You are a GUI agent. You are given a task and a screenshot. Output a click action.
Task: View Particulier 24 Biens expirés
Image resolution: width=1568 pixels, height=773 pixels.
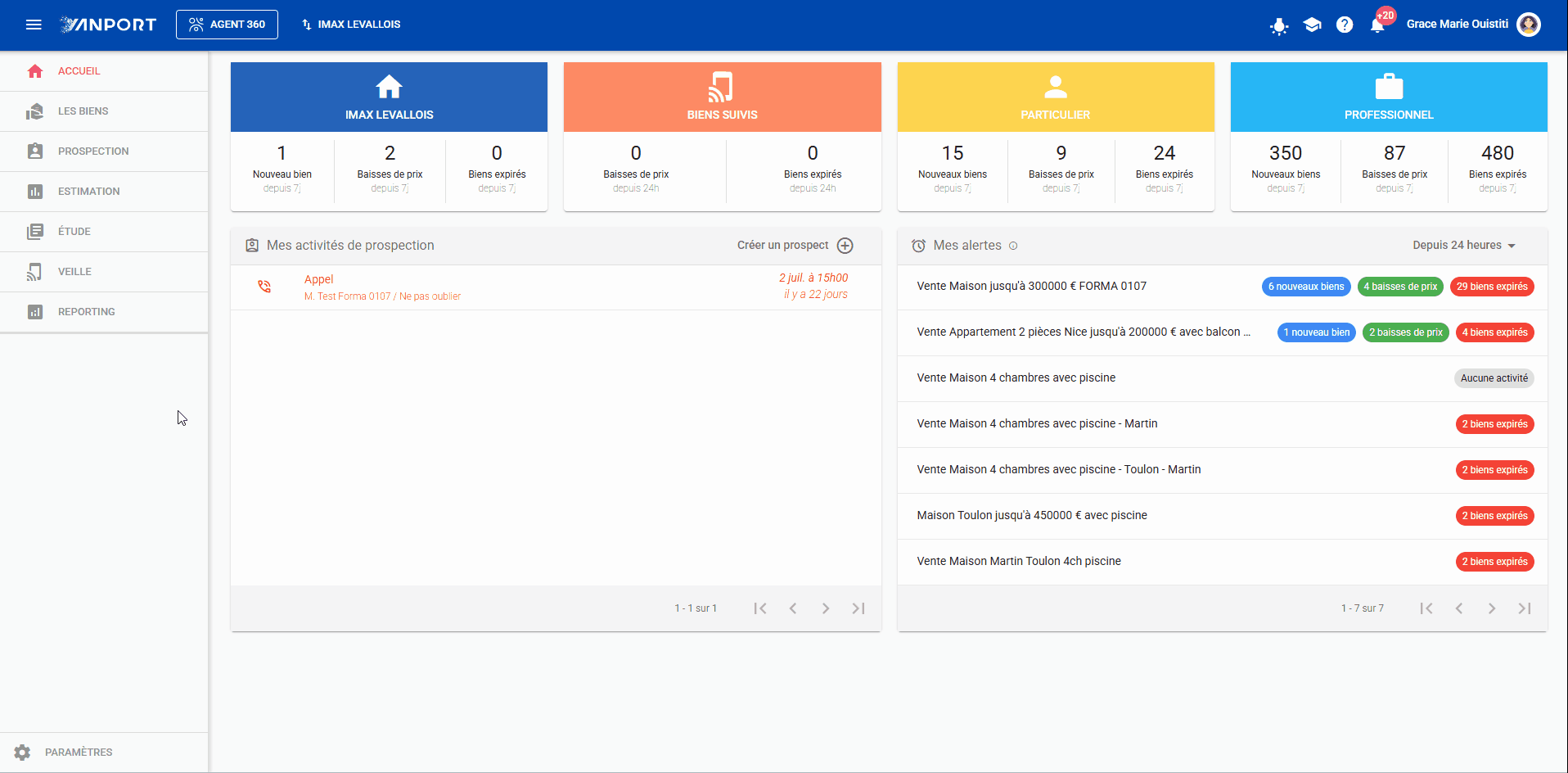[1165, 170]
